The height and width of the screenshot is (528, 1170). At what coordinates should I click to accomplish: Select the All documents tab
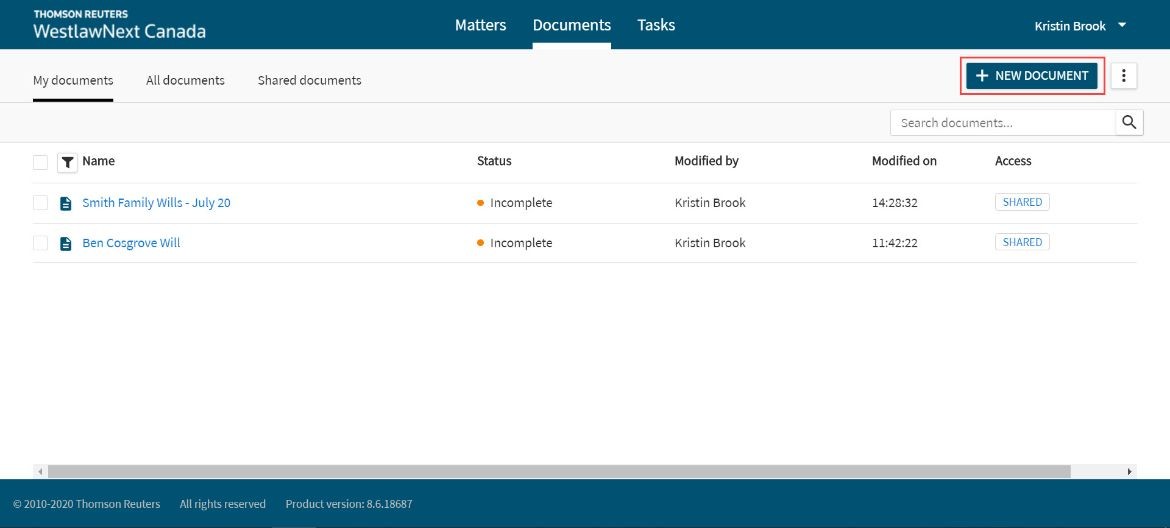pyautogui.click(x=185, y=80)
